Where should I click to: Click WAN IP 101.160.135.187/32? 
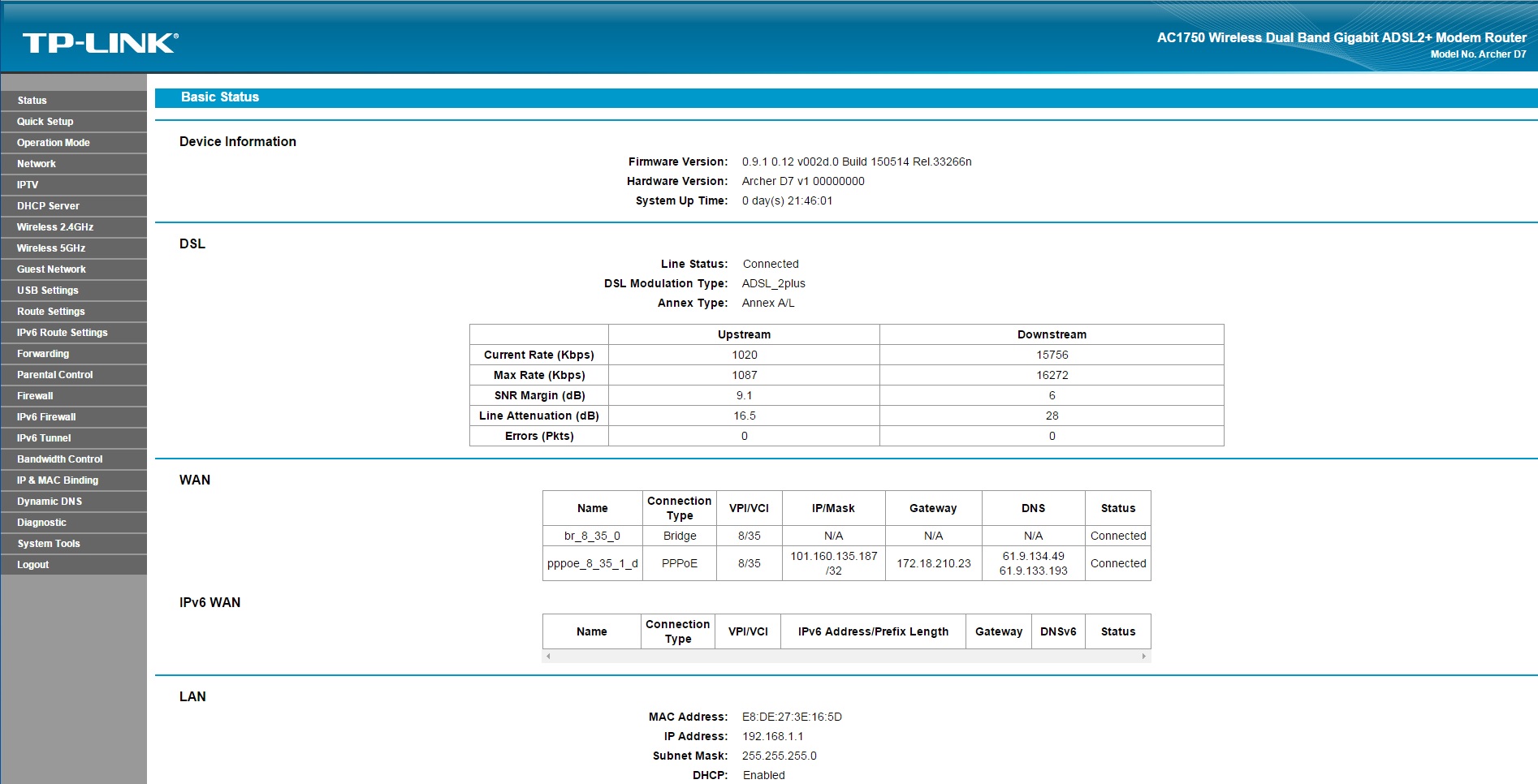(x=834, y=563)
